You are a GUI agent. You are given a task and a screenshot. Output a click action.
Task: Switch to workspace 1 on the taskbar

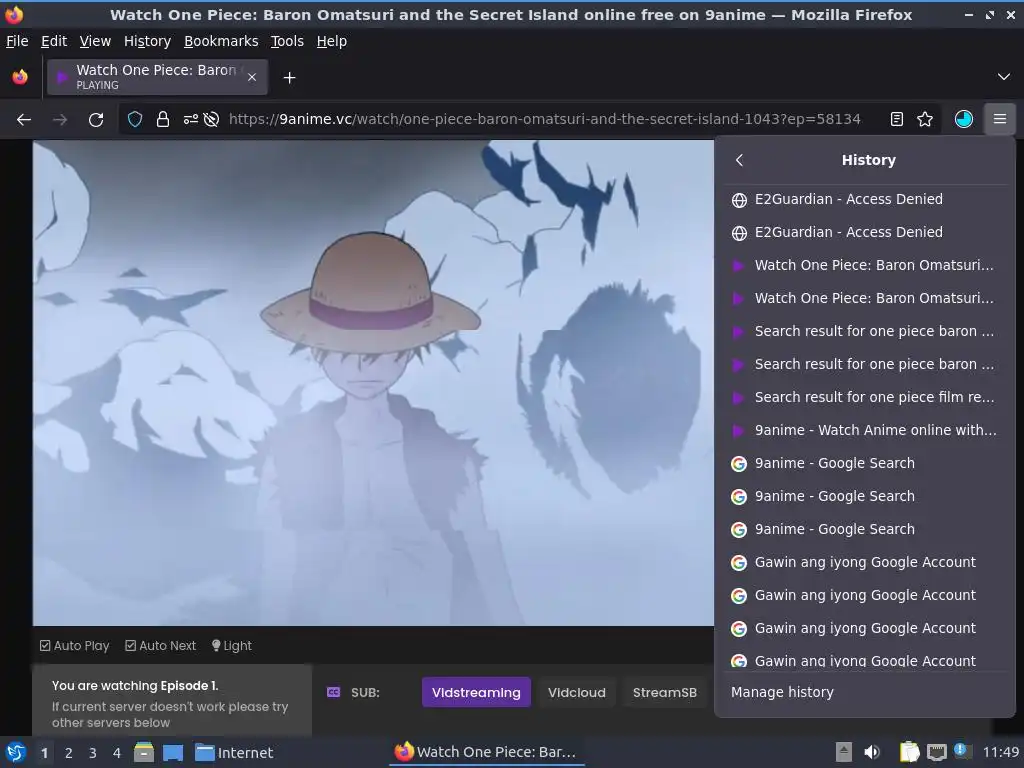[44, 753]
